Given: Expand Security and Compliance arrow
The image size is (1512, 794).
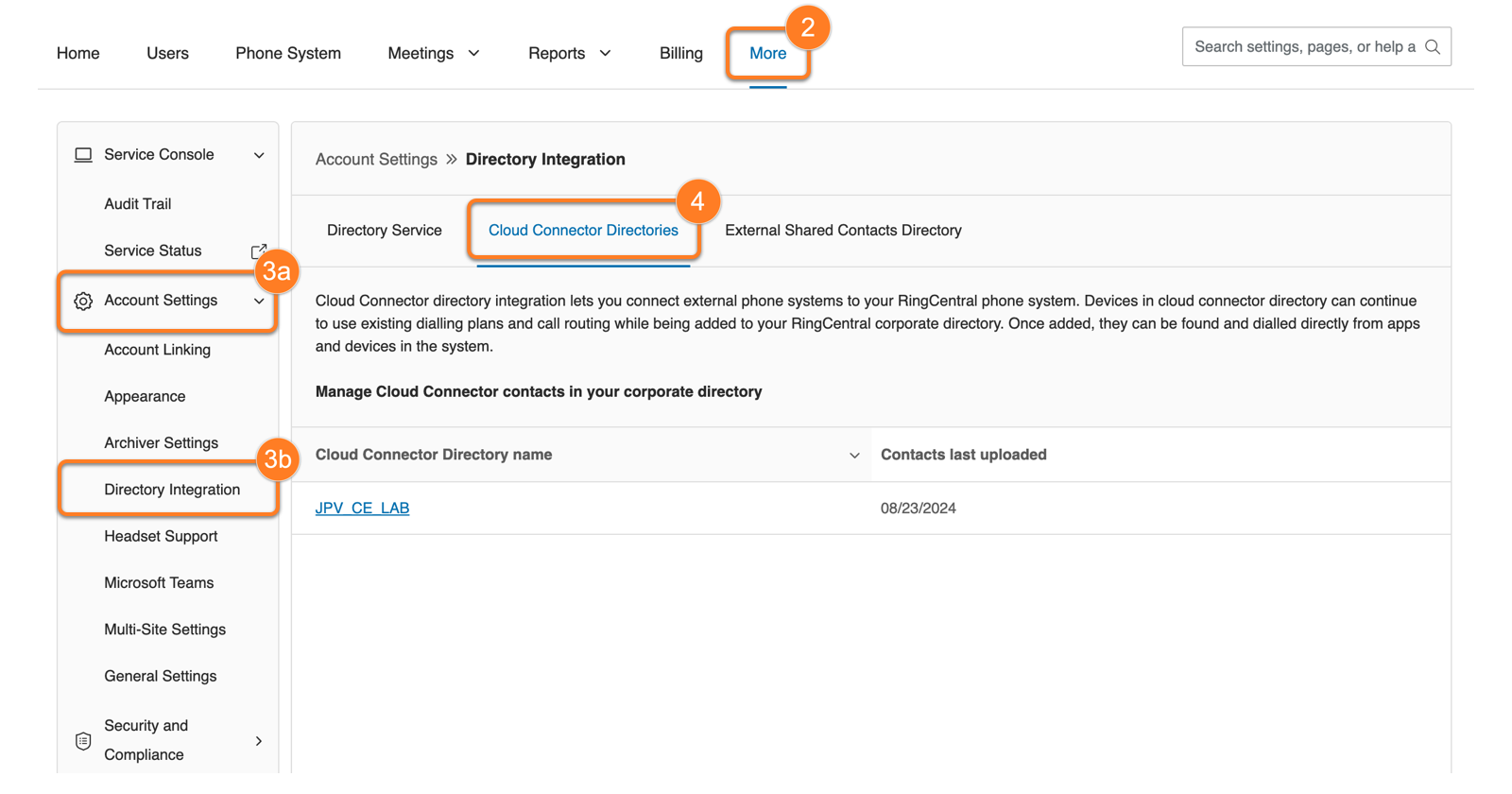Looking at the screenshot, I should click(x=259, y=741).
